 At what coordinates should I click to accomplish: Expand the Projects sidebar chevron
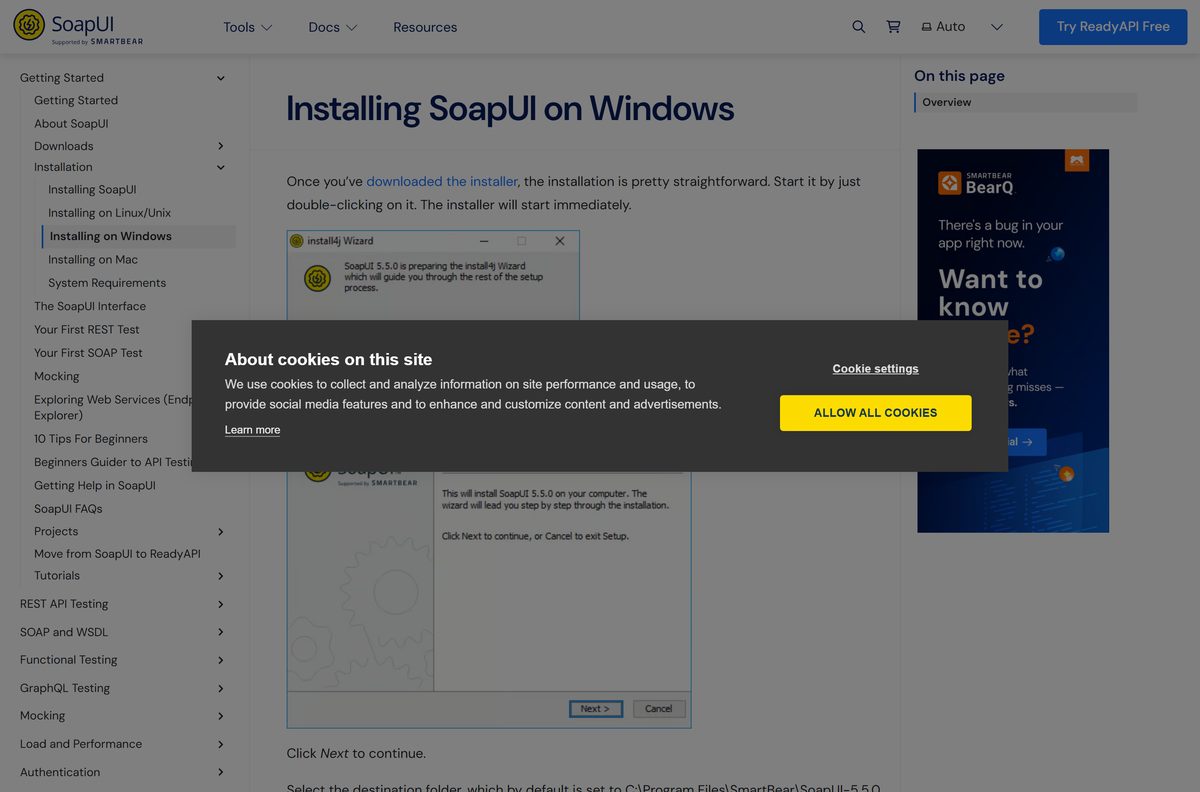[221, 532]
